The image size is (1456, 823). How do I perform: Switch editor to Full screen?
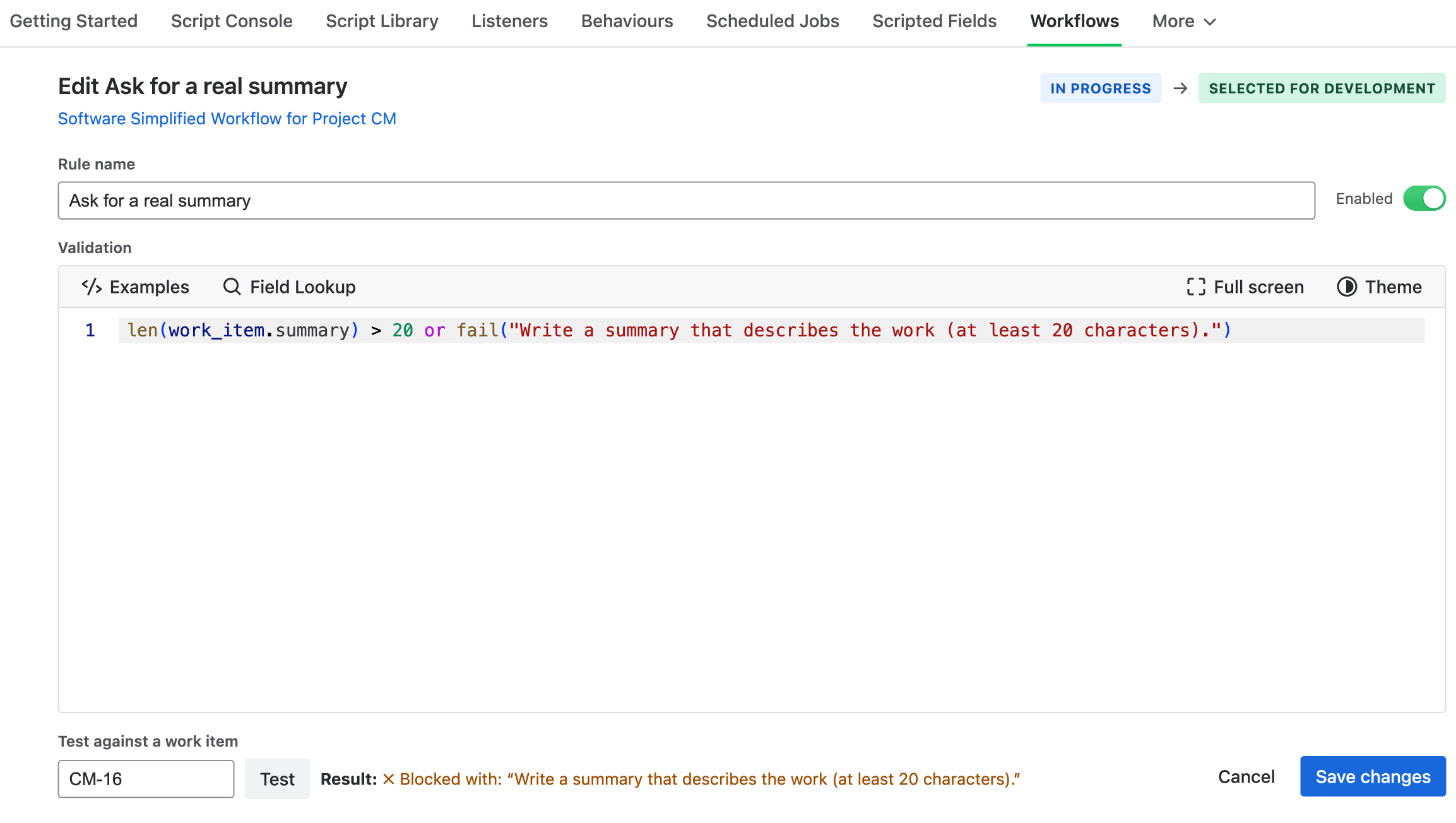[1245, 287]
